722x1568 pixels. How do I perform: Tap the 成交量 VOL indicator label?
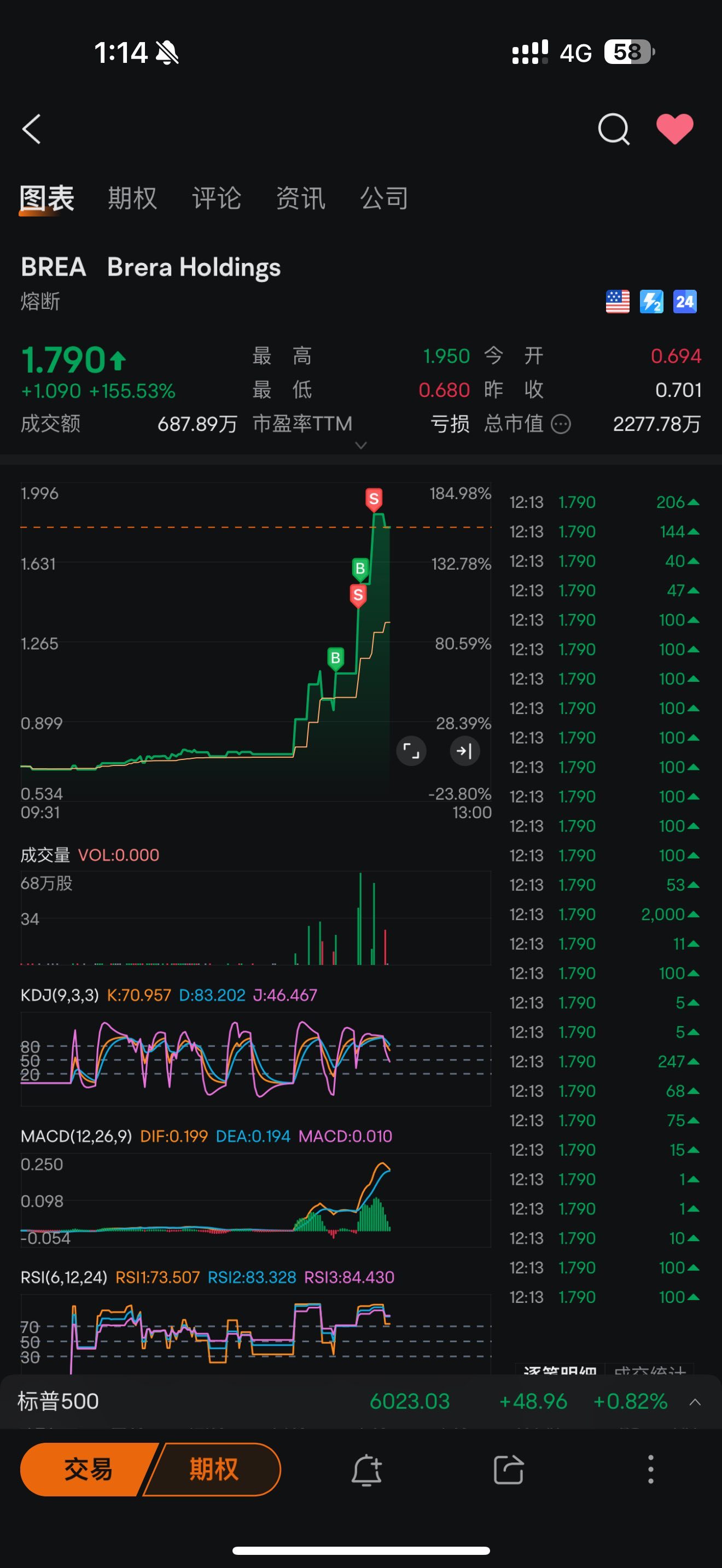click(x=90, y=855)
